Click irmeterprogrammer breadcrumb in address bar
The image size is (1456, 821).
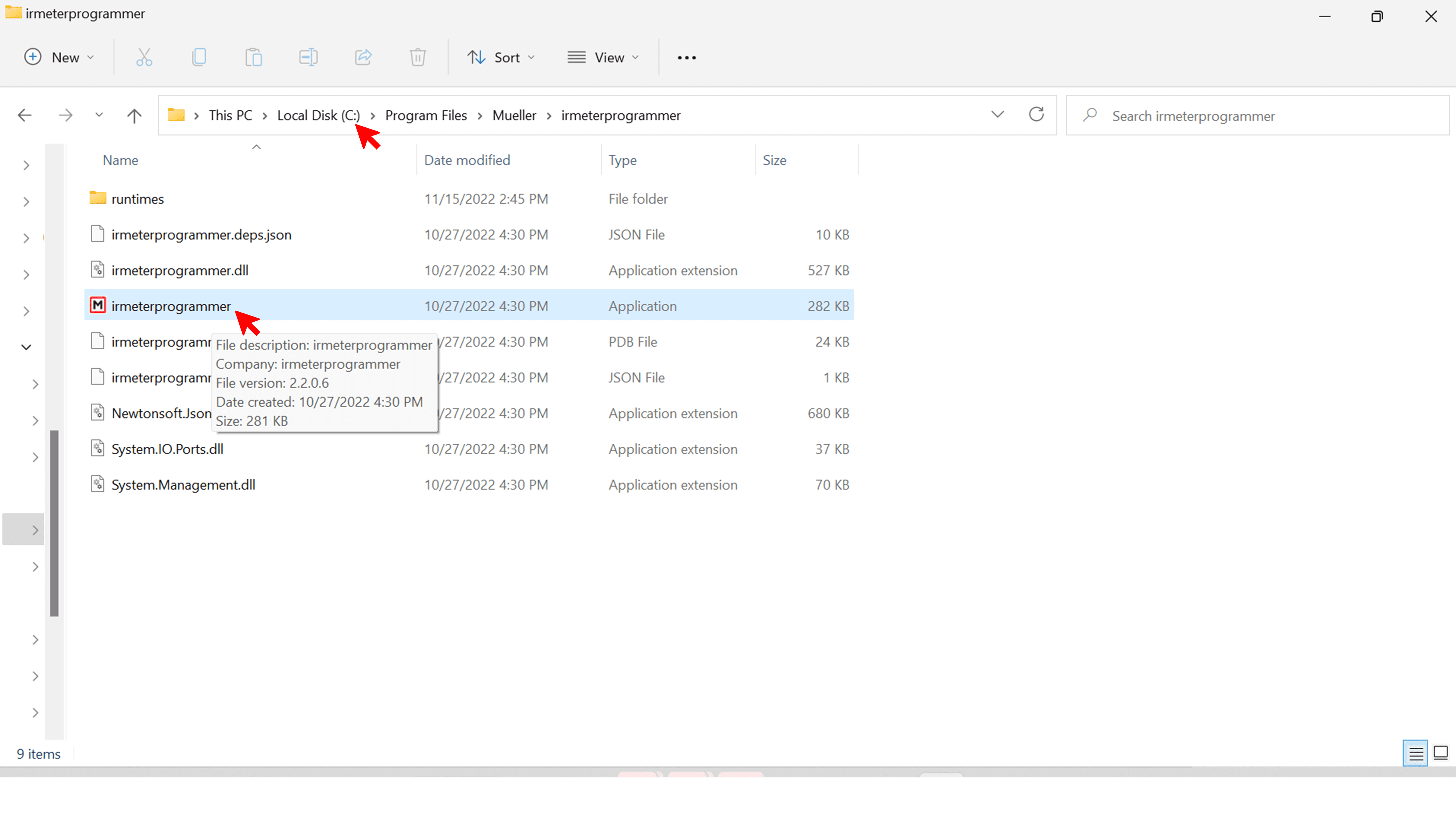[x=621, y=115]
